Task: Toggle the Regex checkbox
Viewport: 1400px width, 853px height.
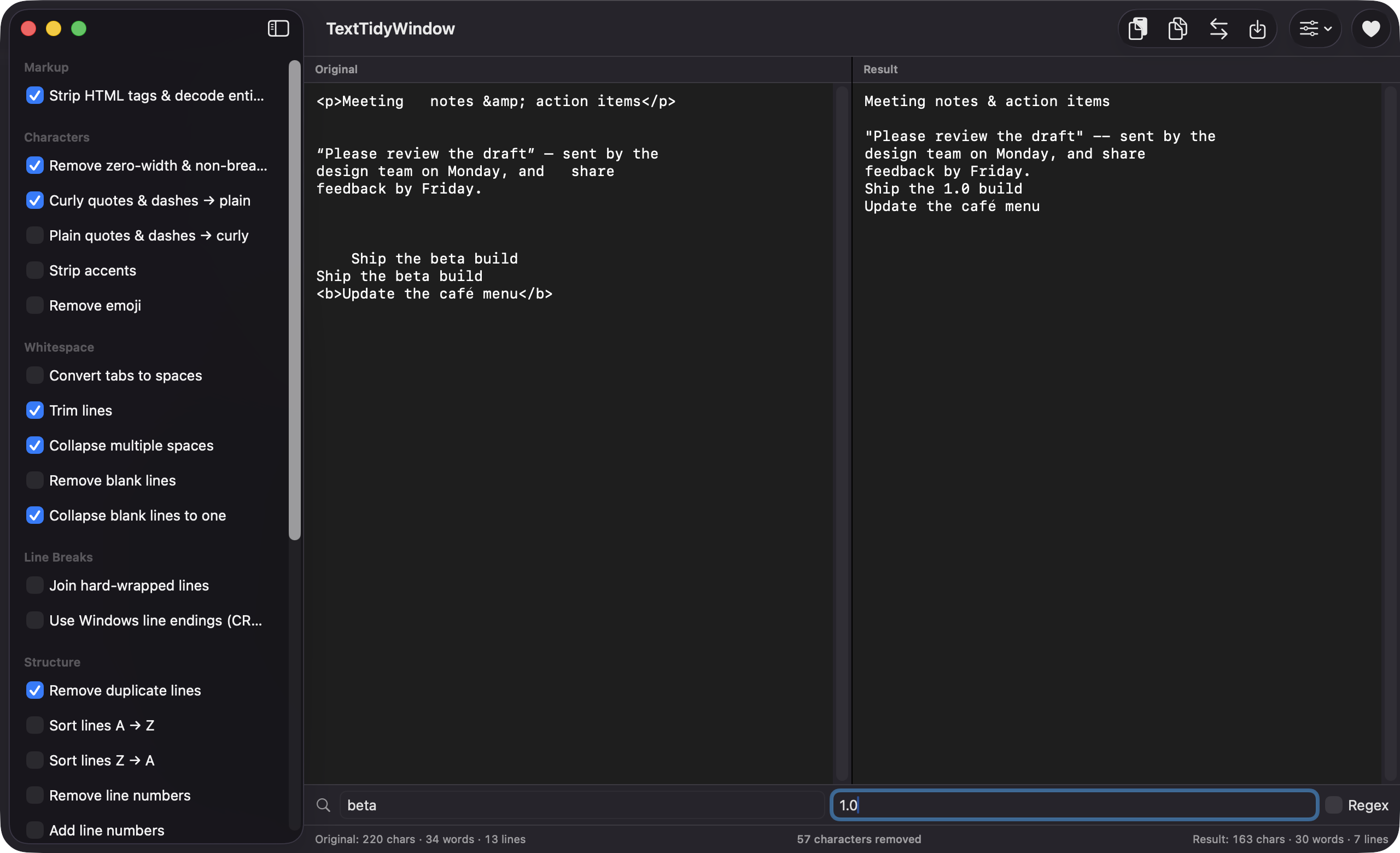Action: click(1333, 805)
